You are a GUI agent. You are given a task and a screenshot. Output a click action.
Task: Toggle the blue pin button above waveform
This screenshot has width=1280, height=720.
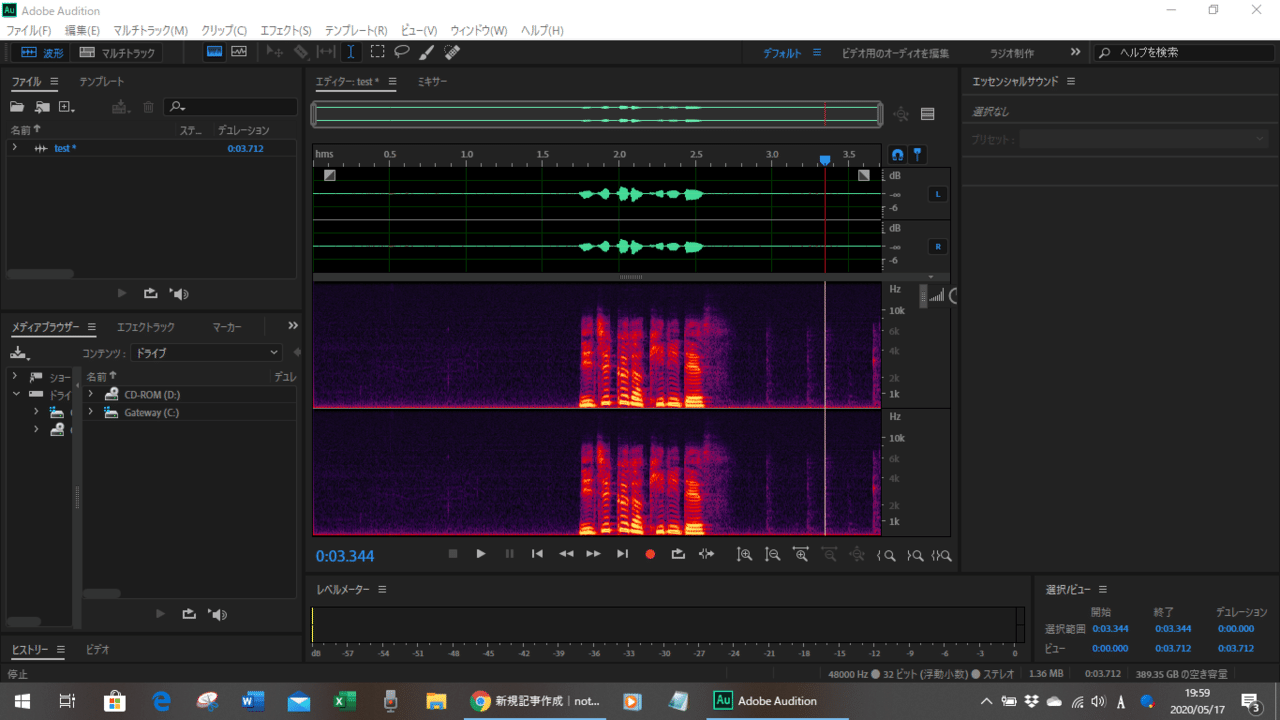coord(918,155)
